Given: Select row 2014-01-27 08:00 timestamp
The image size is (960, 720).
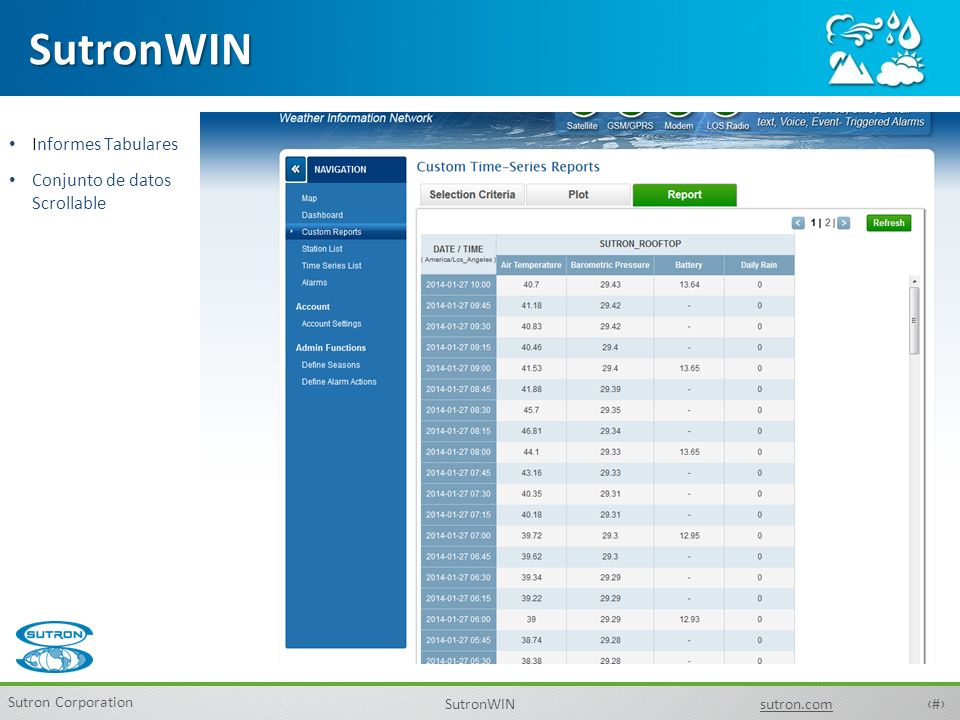Looking at the screenshot, I should point(458,452).
